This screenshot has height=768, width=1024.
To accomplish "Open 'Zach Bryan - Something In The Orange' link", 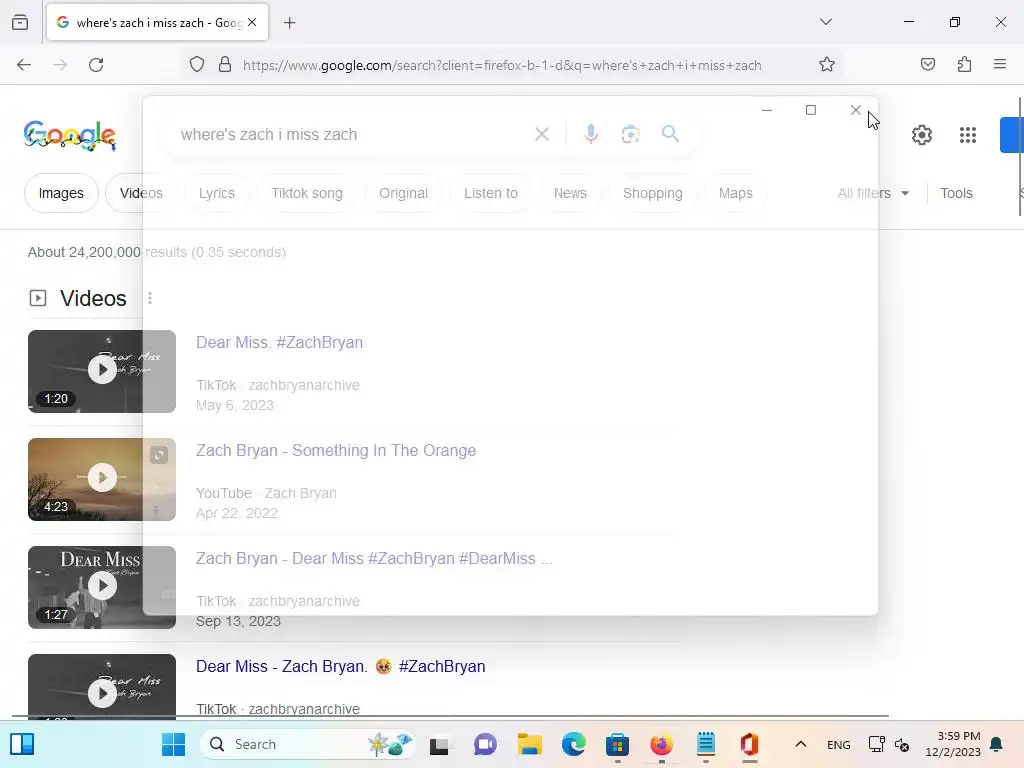I will (336, 451).
